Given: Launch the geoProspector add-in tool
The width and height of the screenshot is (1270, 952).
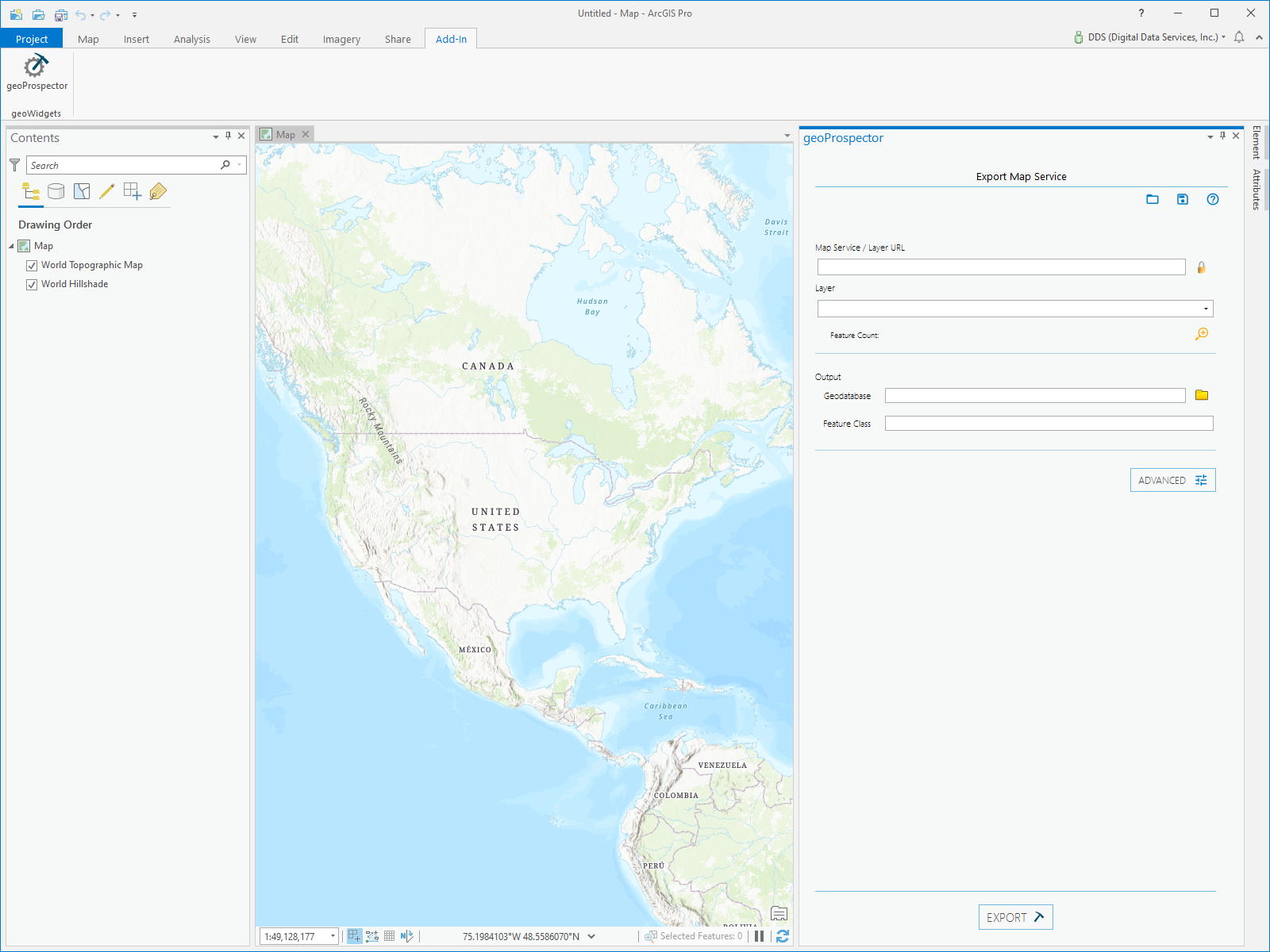Looking at the screenshot, I should click(x=37, y=72).
